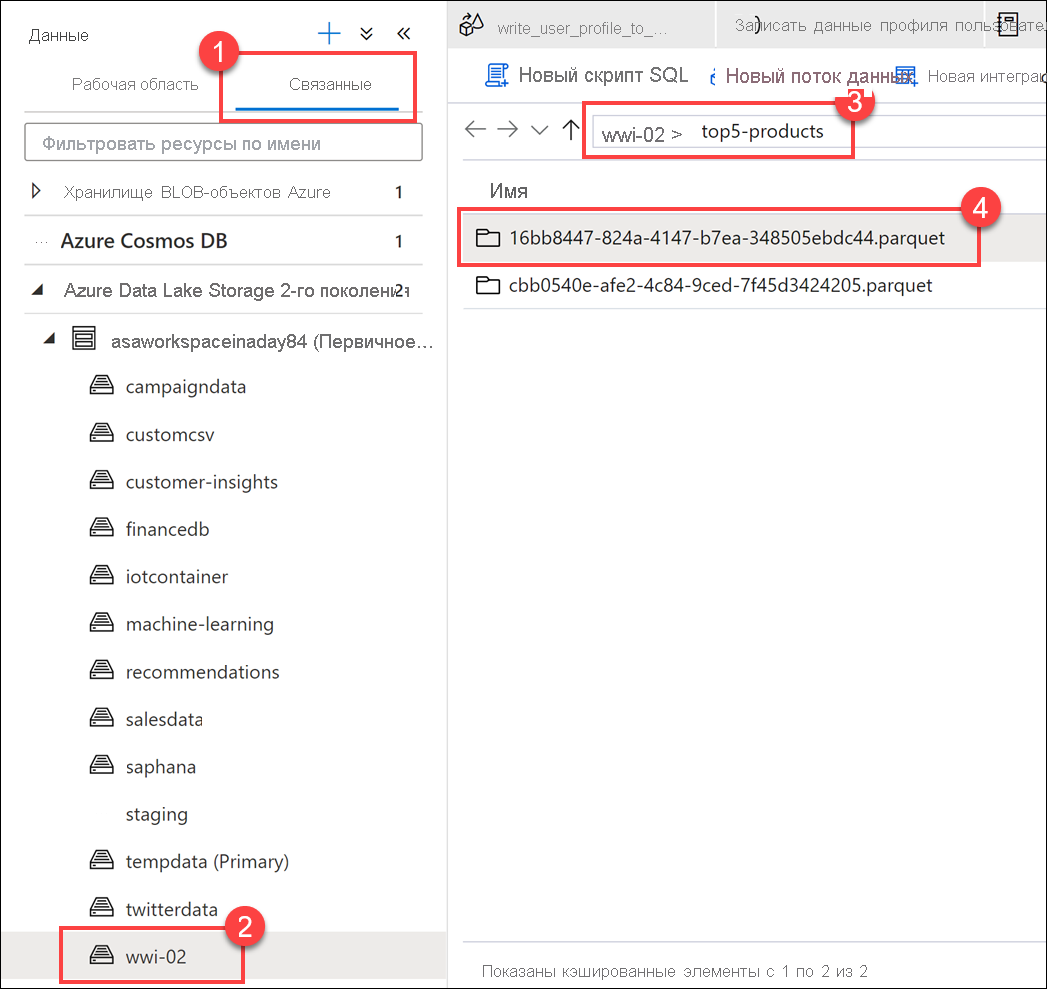1047x989 pixels.
Task: Open the customcsv container
Action: pos(170,434)
